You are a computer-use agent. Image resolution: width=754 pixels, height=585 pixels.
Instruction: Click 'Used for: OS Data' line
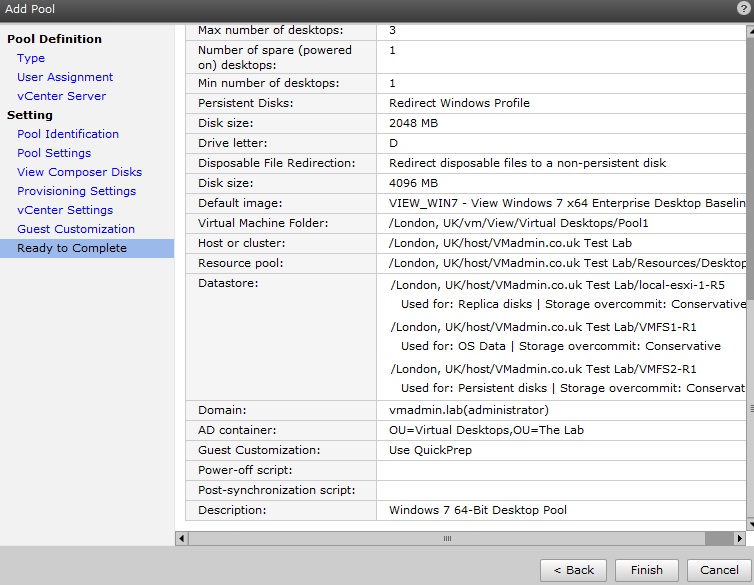(x=561, y=346)
